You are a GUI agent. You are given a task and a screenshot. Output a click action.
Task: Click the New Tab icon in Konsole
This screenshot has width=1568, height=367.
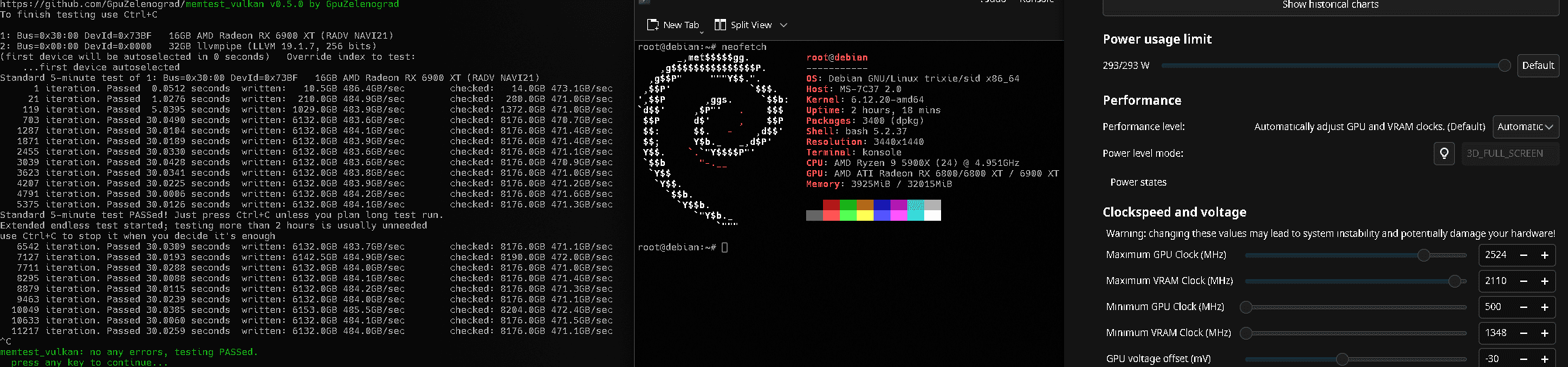[652, 25]
